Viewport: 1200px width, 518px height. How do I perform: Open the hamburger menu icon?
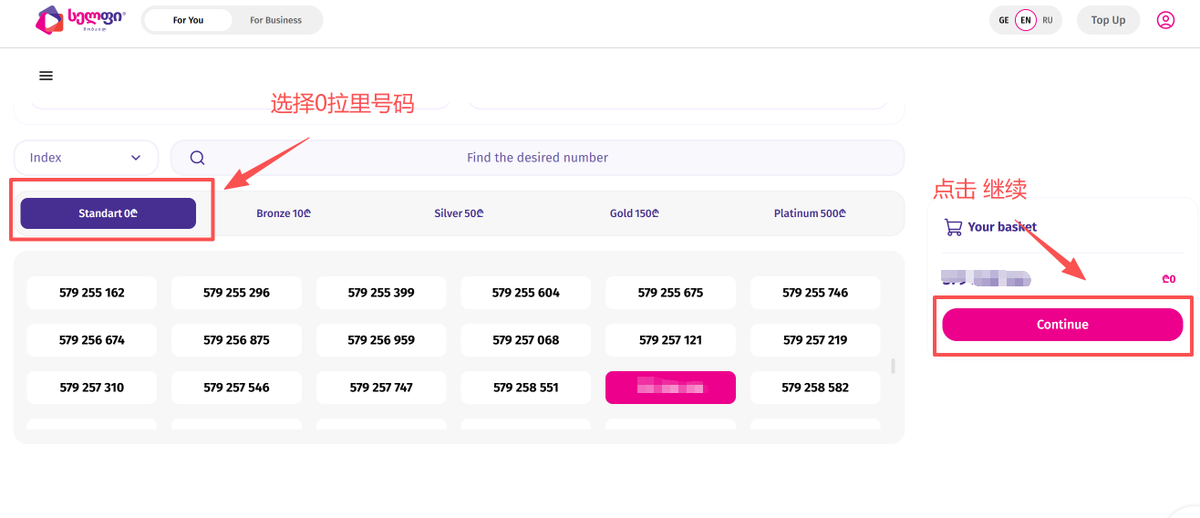pos(46,75)
